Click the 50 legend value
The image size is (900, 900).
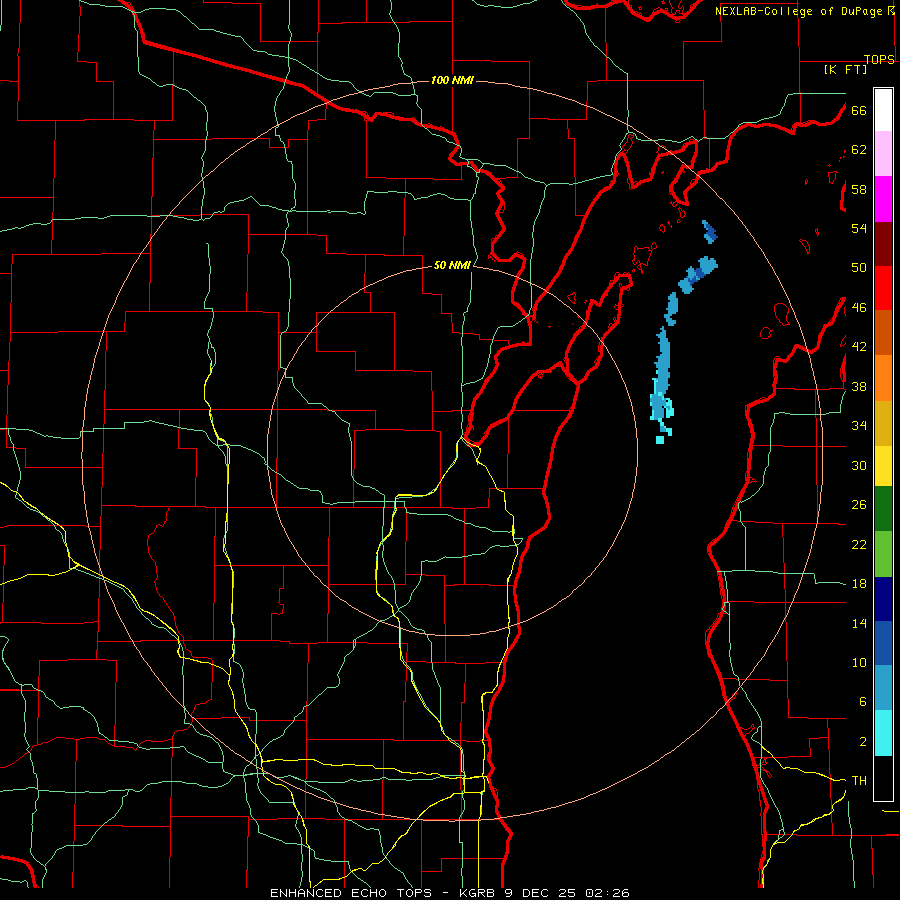859,268
